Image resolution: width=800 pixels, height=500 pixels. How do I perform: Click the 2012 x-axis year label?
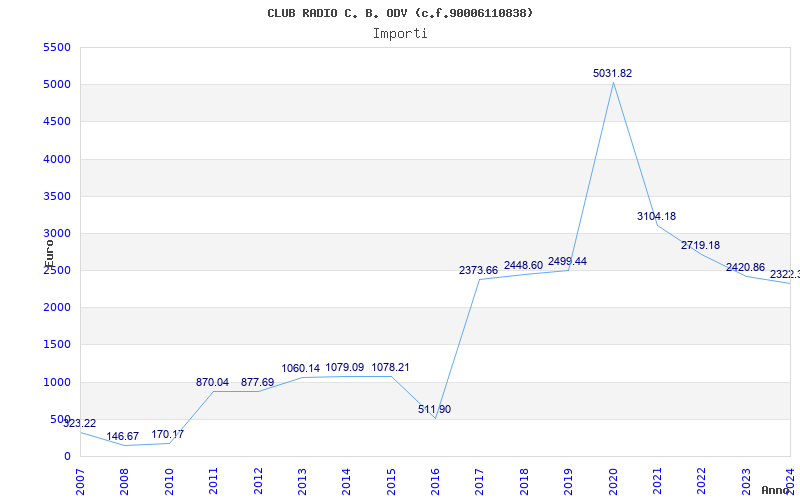(258, 482)
